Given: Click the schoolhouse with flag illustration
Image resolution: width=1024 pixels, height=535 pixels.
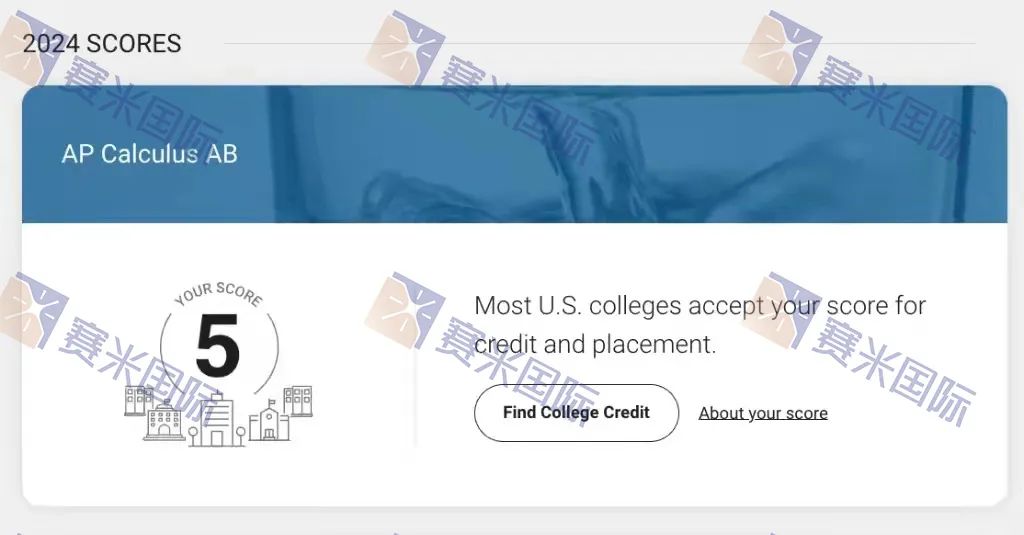Looking at the screenshot, I should click(269, 421).
